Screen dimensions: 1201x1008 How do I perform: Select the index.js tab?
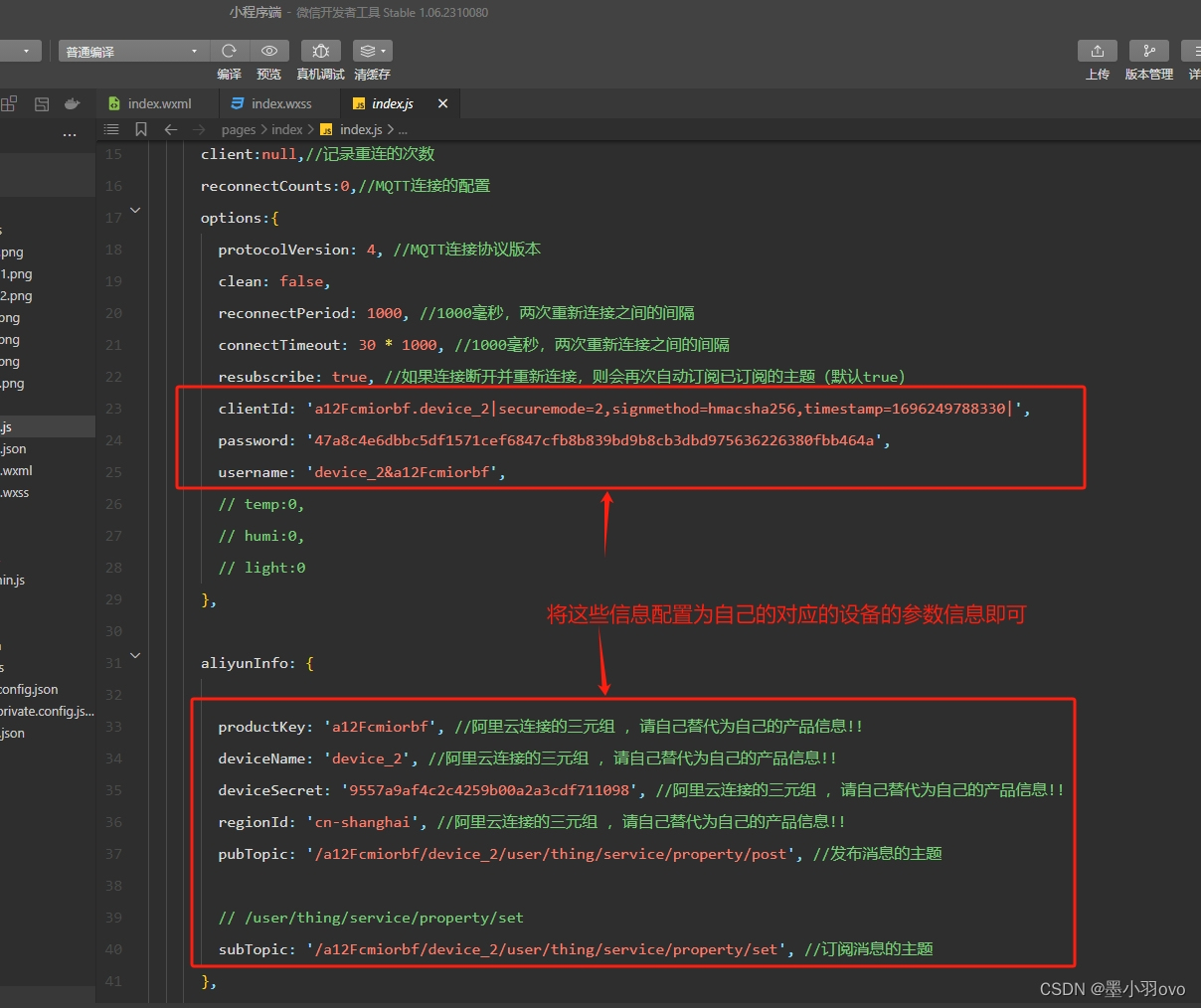coord(392,103)
